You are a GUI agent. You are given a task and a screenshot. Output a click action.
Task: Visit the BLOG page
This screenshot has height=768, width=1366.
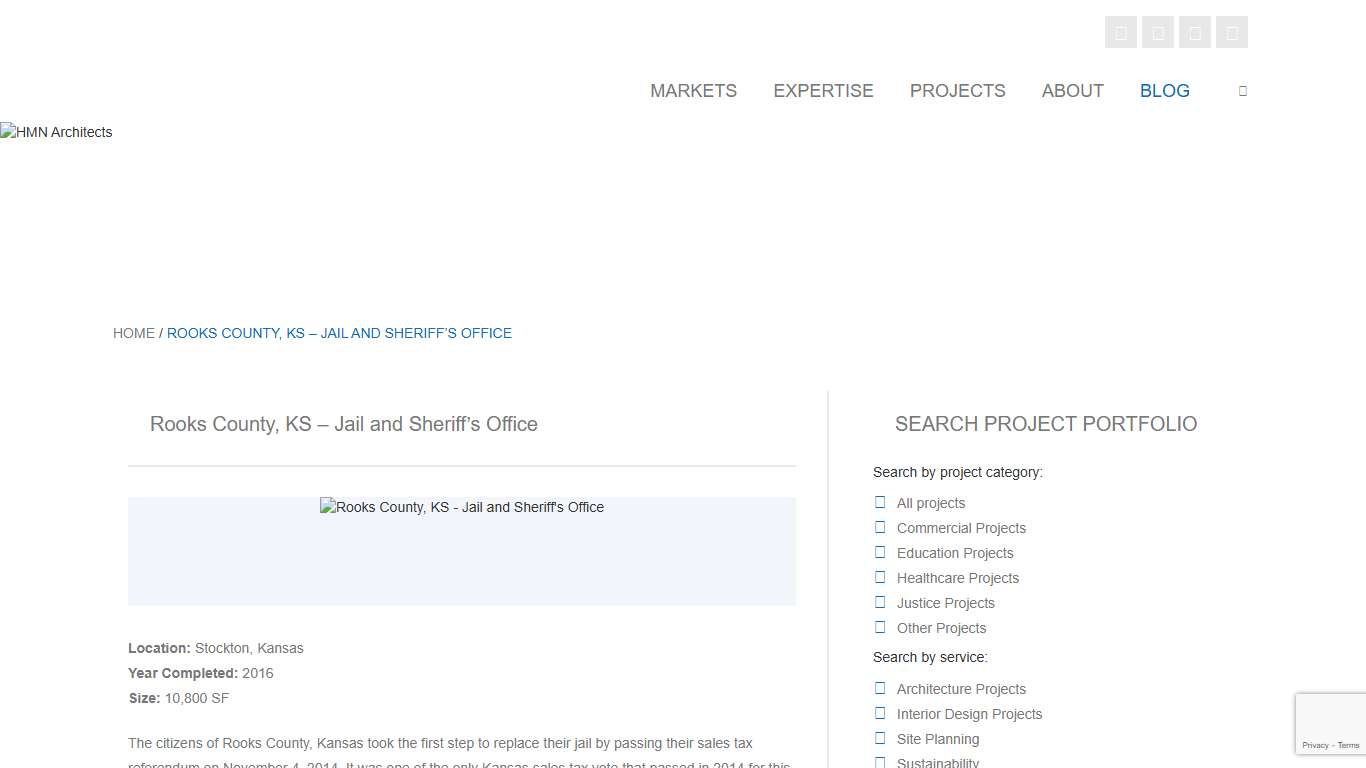[x=1164, y=91]
